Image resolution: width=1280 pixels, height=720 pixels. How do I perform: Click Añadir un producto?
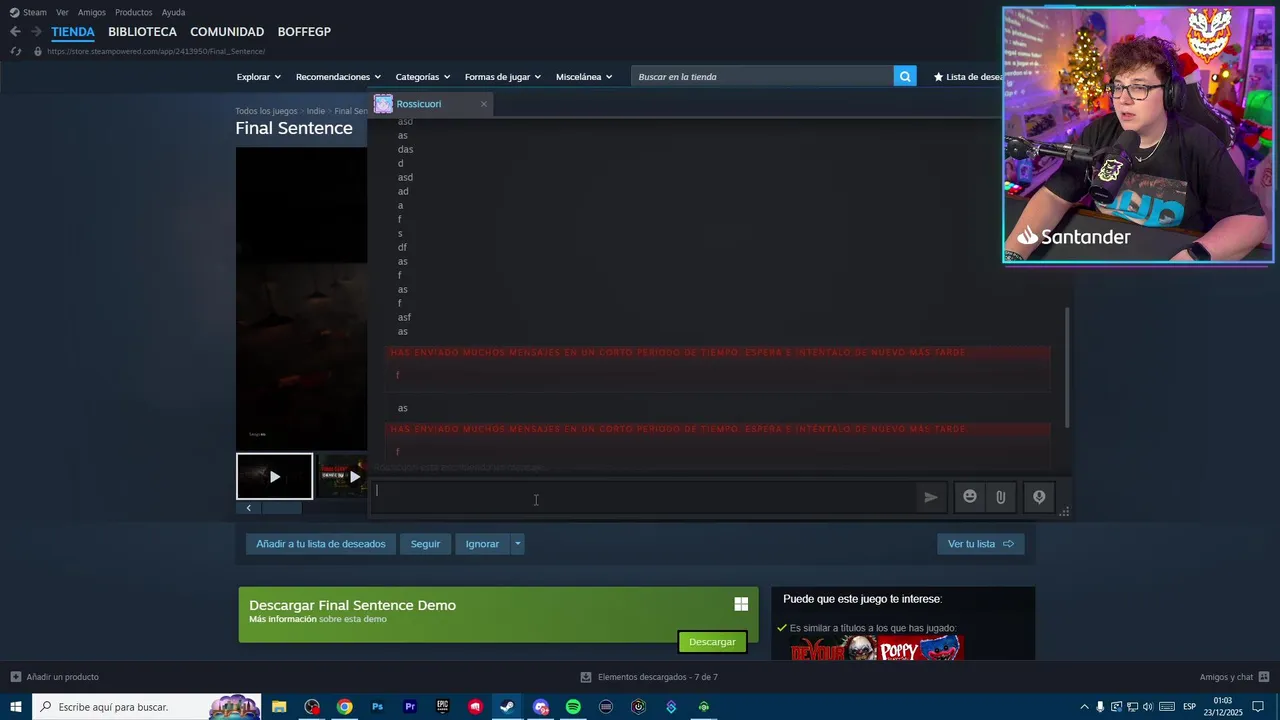[55, 677]
